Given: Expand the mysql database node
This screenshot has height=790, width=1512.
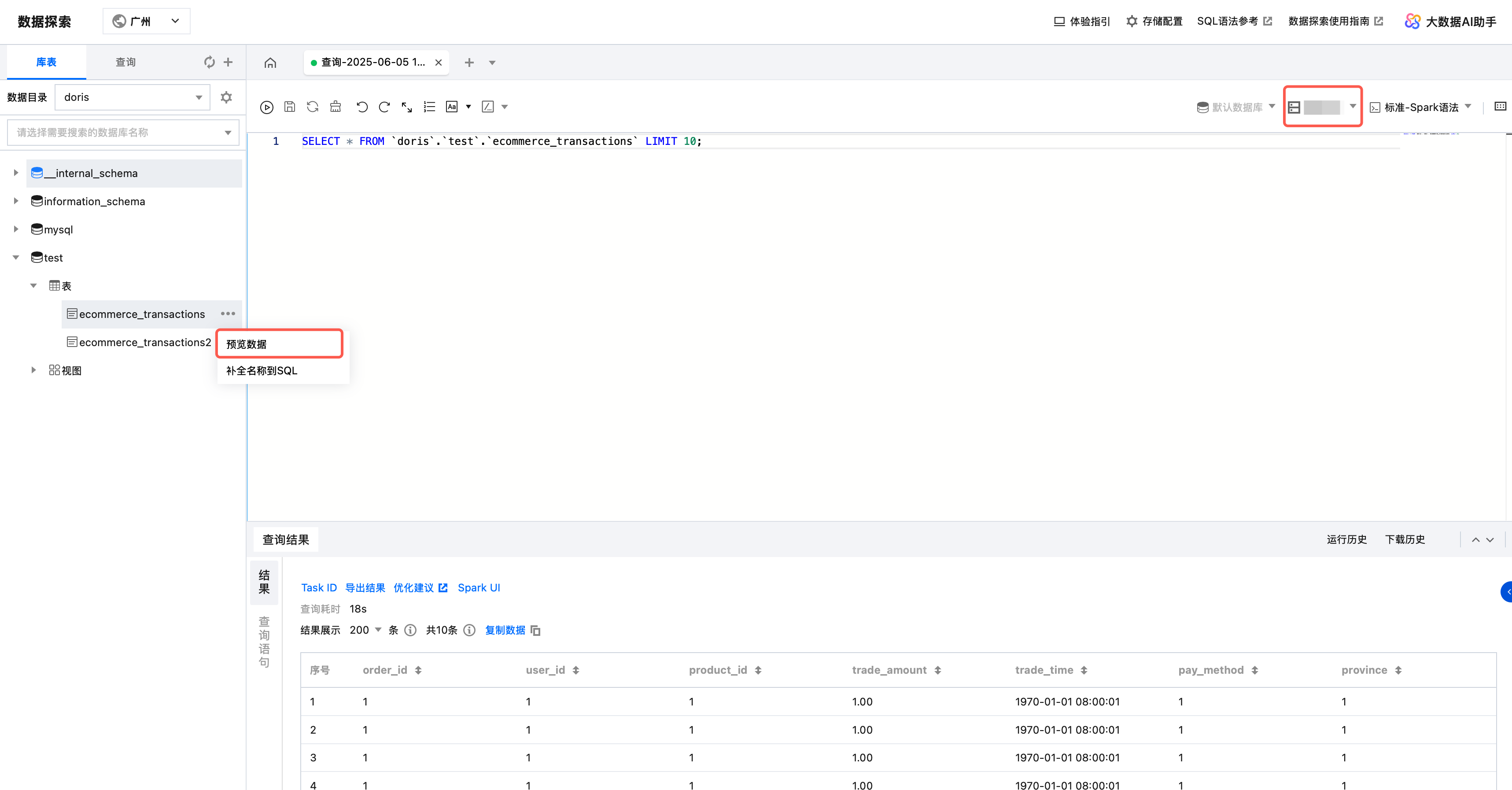Looking at the screenshot, I should pos(16,229).
